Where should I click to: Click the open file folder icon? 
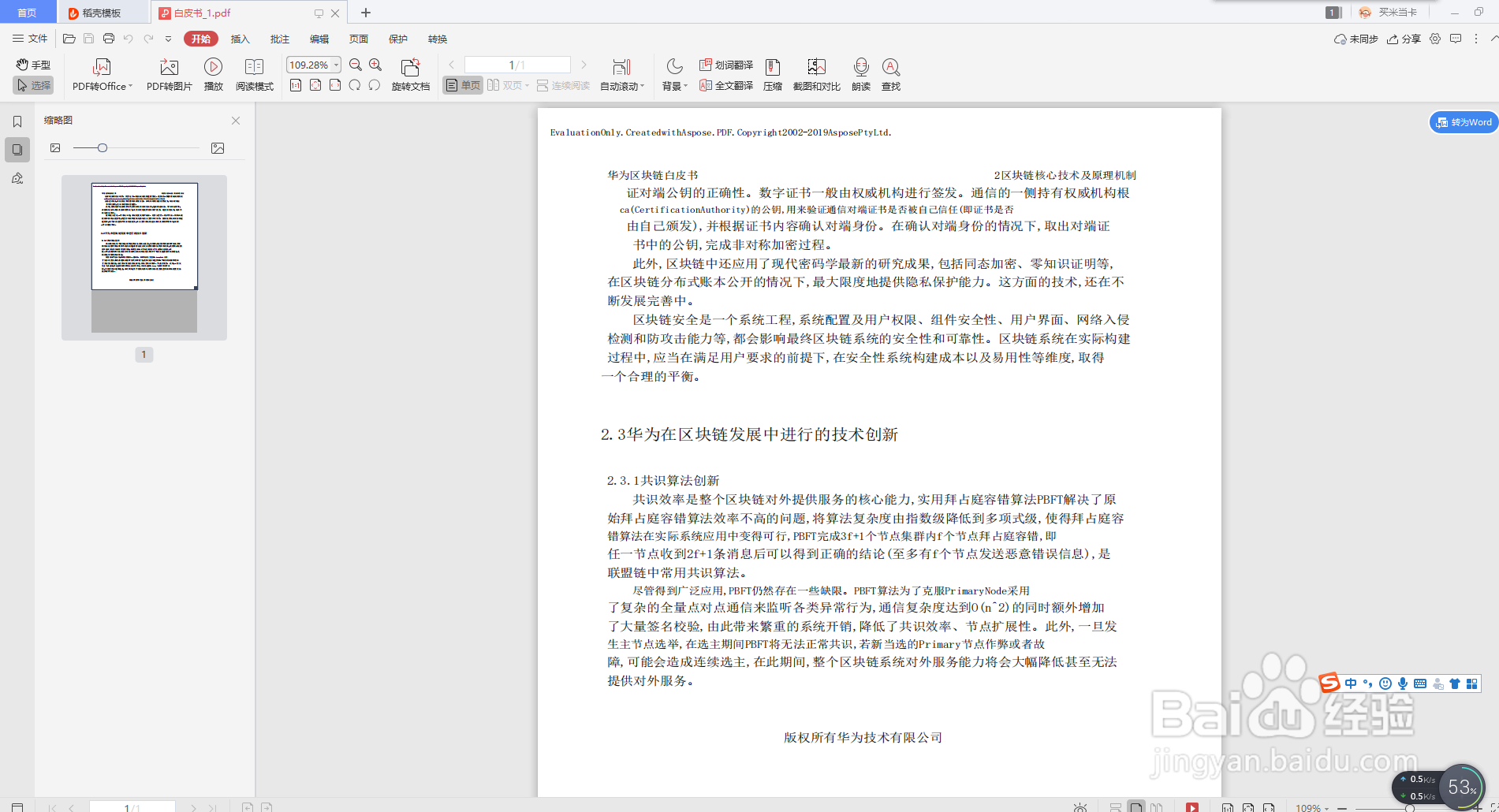[x=69, y=39]
